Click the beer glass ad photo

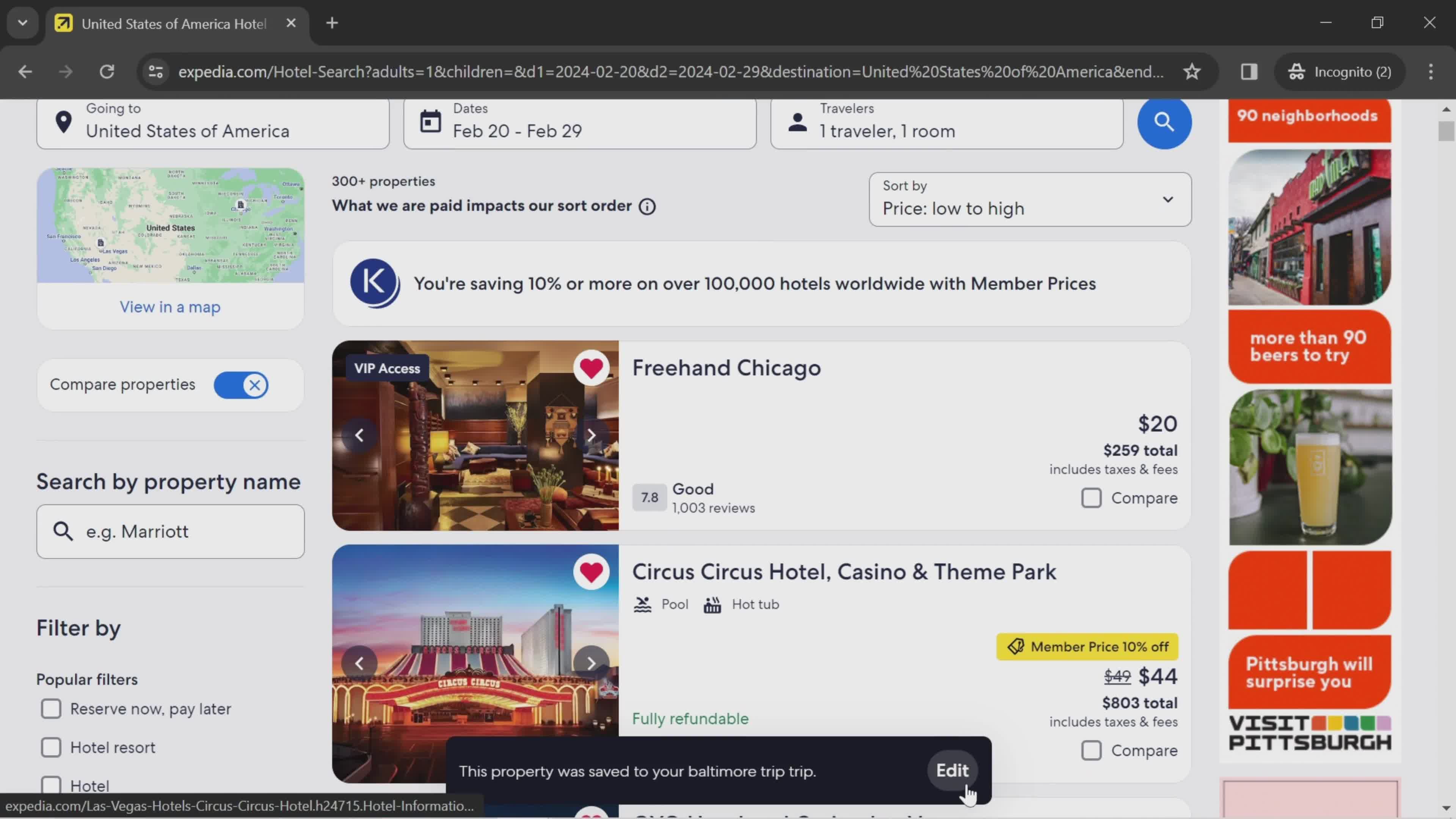[1310, 468]
